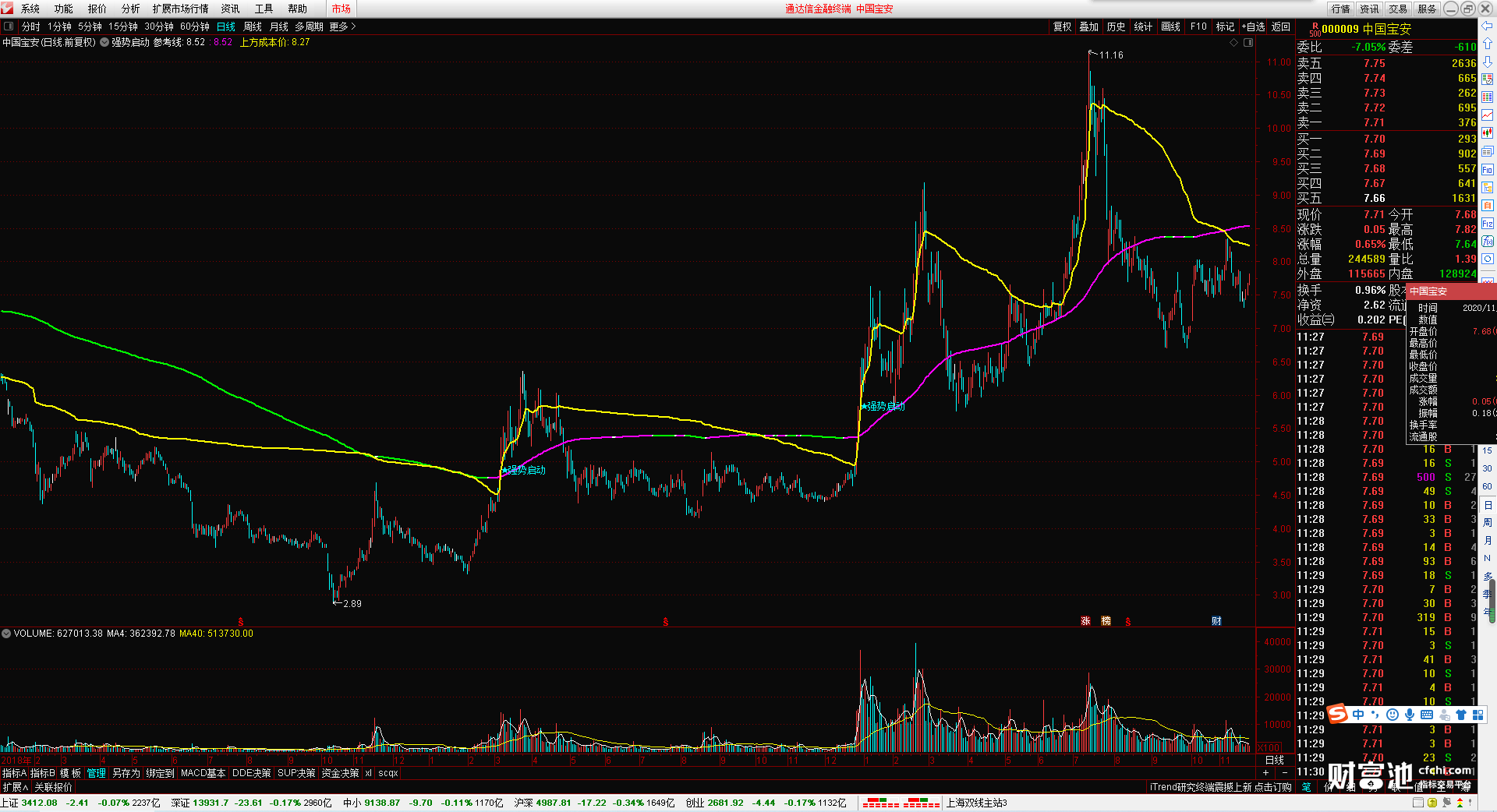The height and width of the screenshot is (812, 1497).
Task: Toggle the small box left of 分时
Action: [x=9, y=26]
